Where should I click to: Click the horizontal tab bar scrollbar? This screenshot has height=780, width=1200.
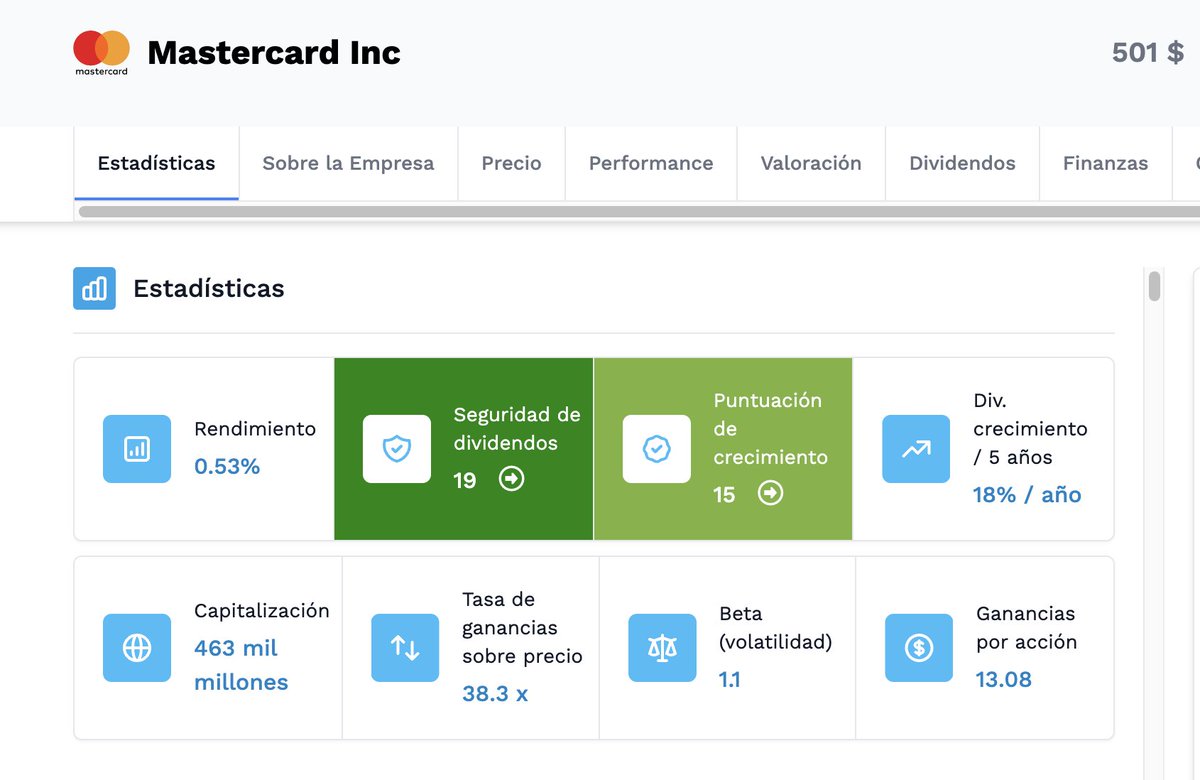coord(639,211)
